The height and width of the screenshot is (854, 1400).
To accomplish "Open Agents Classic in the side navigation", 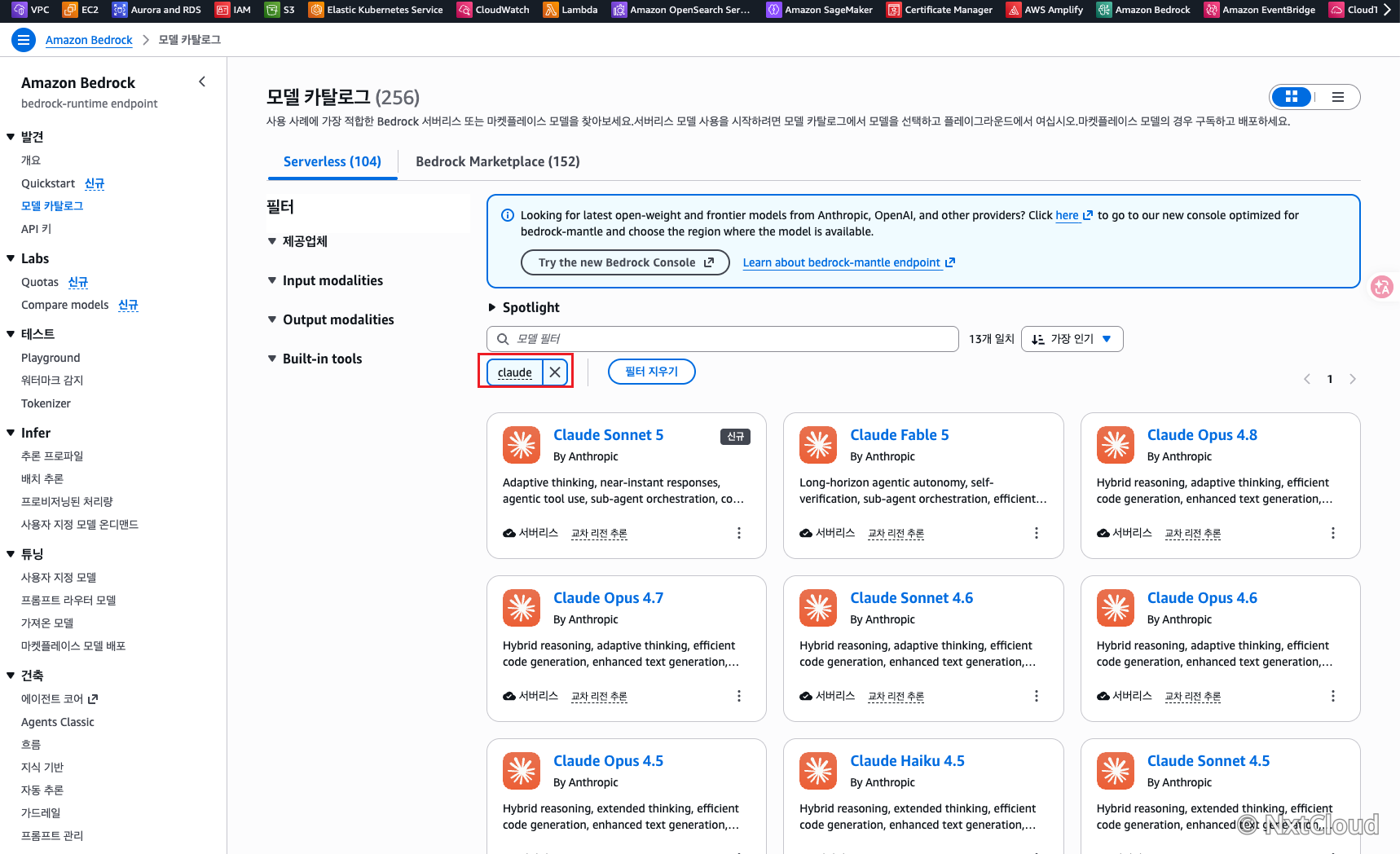I will [58, 722].
